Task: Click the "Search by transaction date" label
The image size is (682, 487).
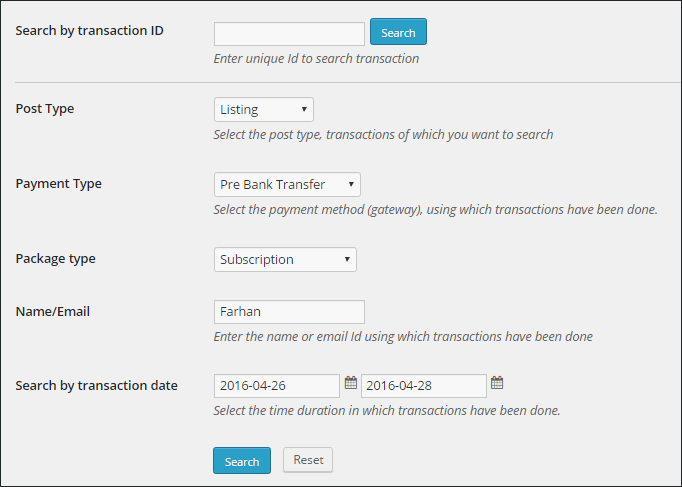Action: pos(97,386)
